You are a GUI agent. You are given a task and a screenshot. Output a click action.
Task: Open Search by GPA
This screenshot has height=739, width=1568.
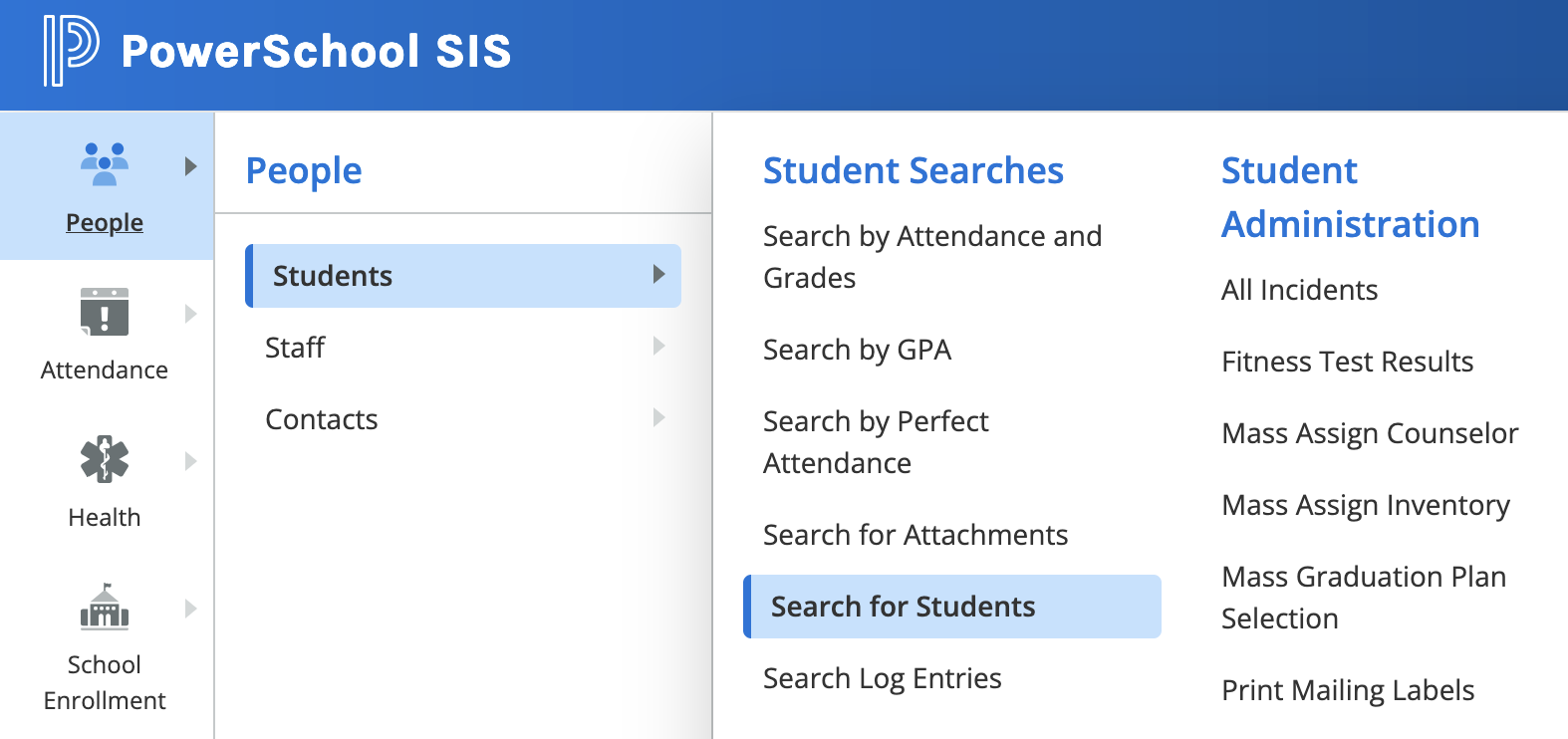(x=857, y=350)
